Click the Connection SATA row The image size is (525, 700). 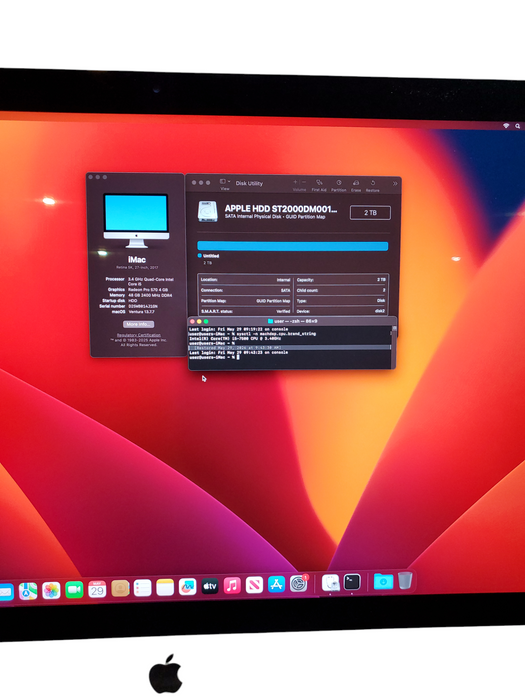(246, 290)
